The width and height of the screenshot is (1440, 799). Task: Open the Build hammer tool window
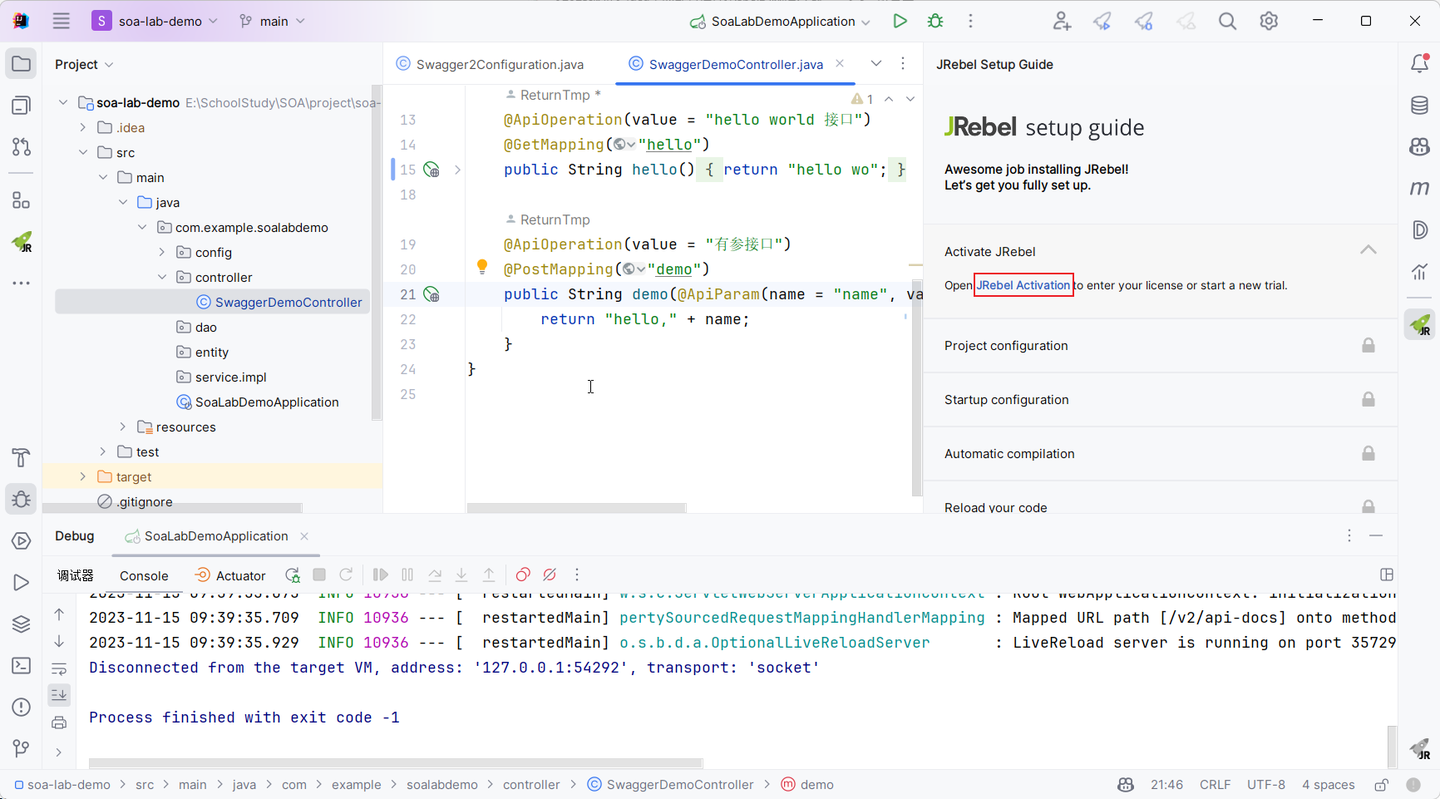[x=21, y=458]
